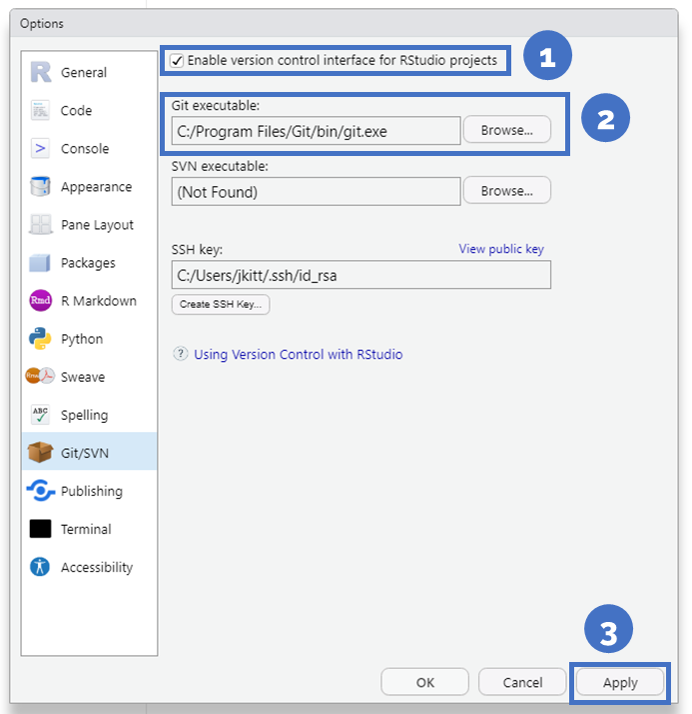Open the View public key link

501,249
